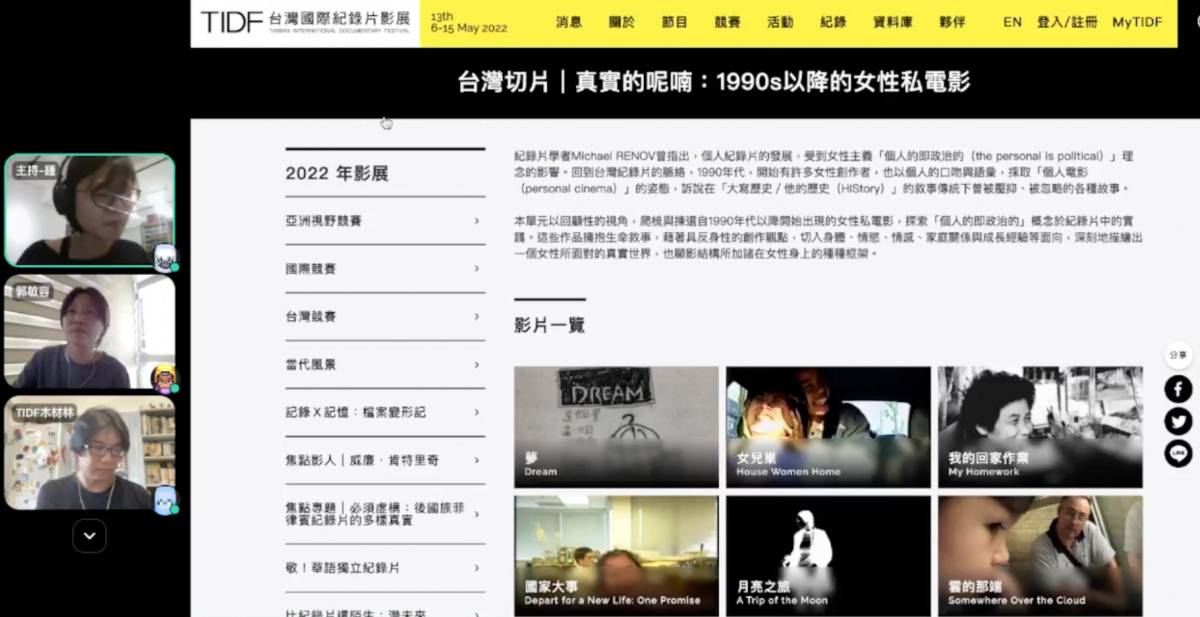Open 活動 menu in top navigation
This screenshot has width=1200, height=617.
click(780, 22)
